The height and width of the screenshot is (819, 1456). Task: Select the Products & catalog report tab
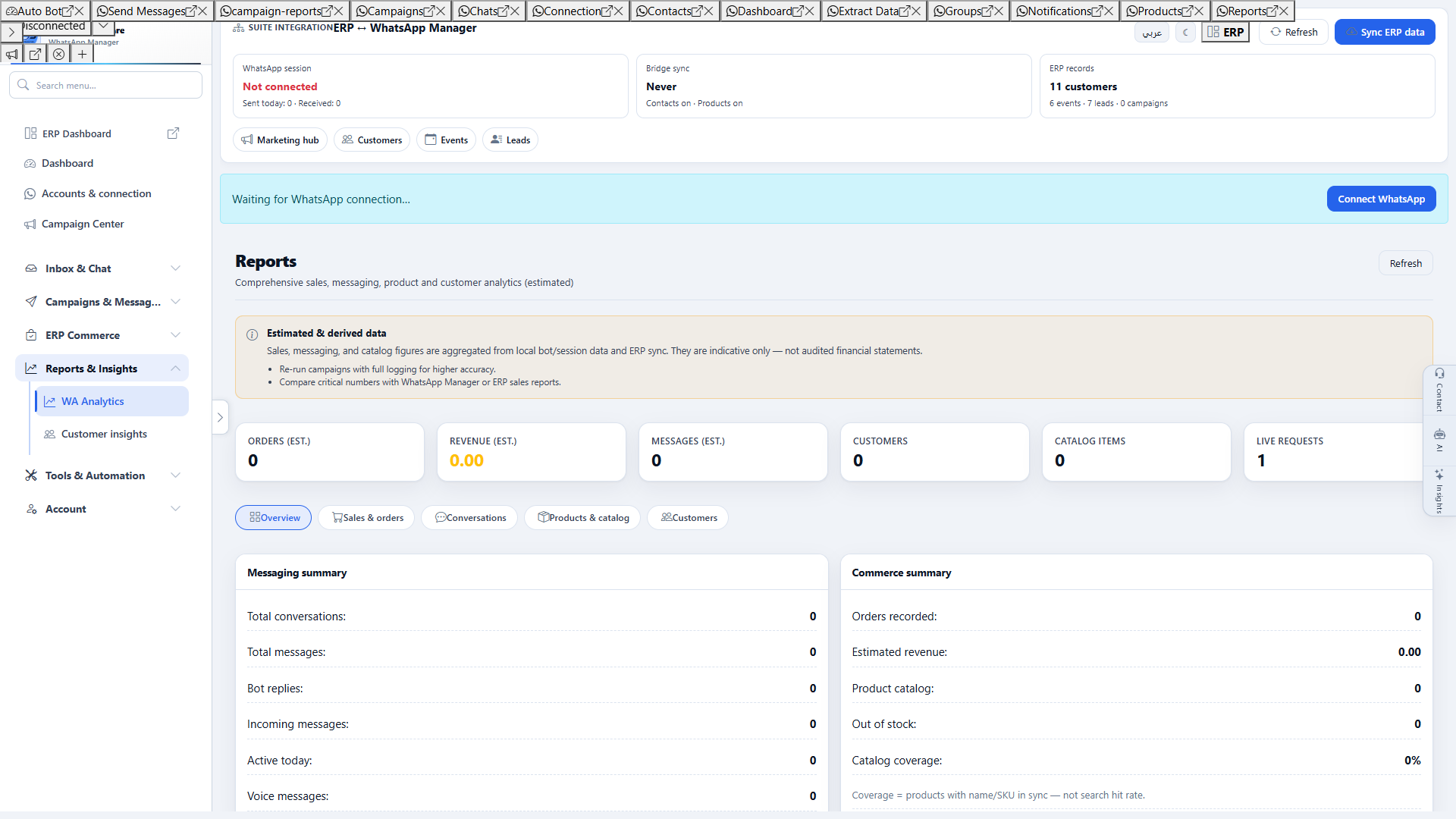(583, 518)
